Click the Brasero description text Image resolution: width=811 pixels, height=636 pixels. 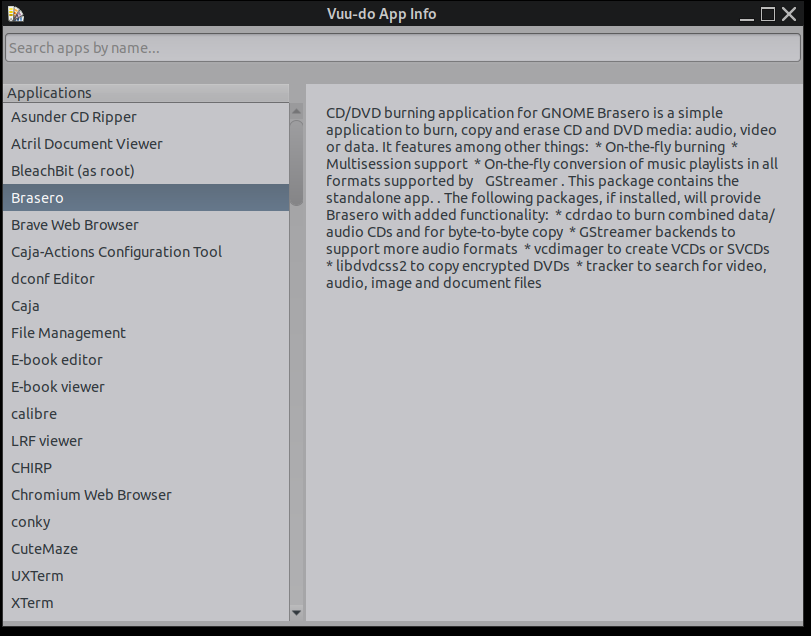[x=552, y=198]
